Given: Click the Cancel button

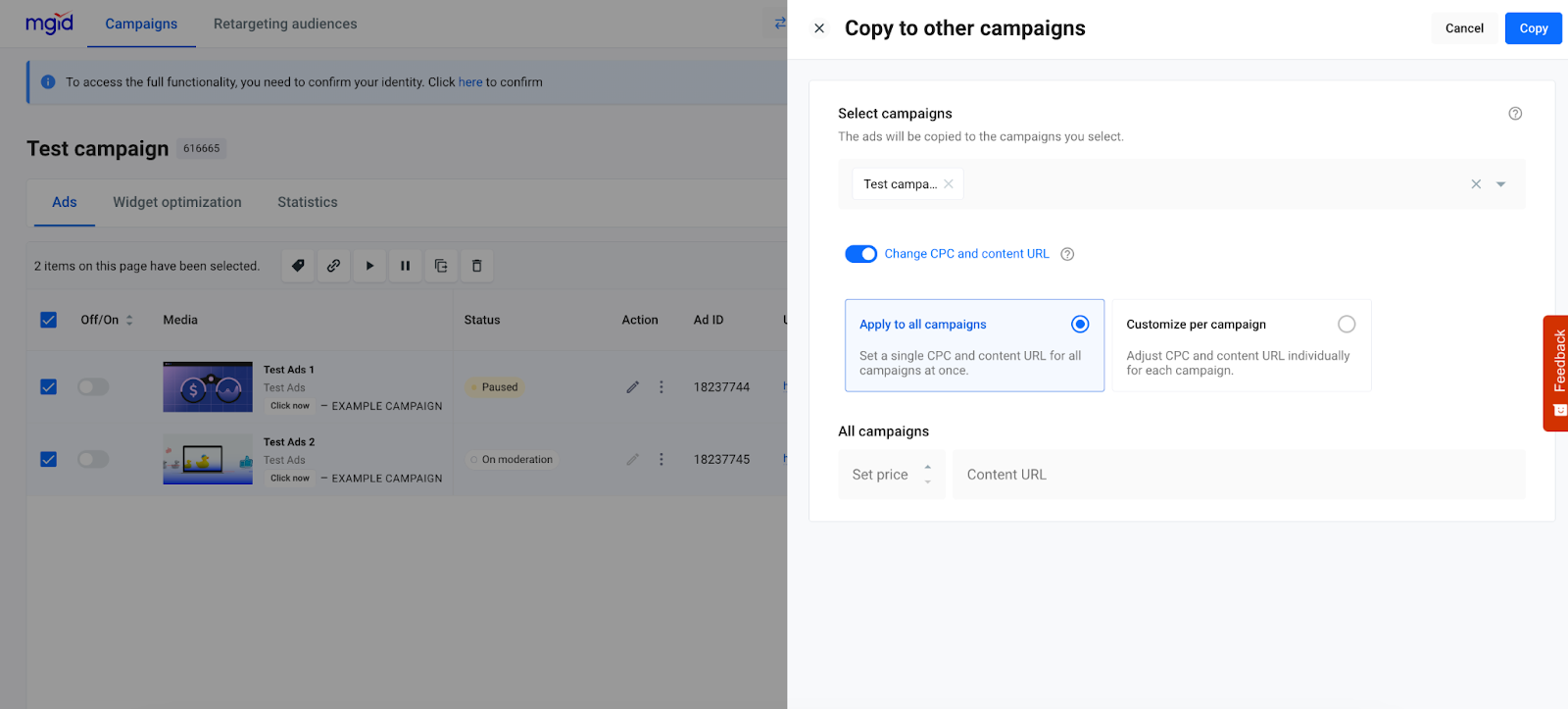Looking at the screenshot, I should (x=1464, y=28).
